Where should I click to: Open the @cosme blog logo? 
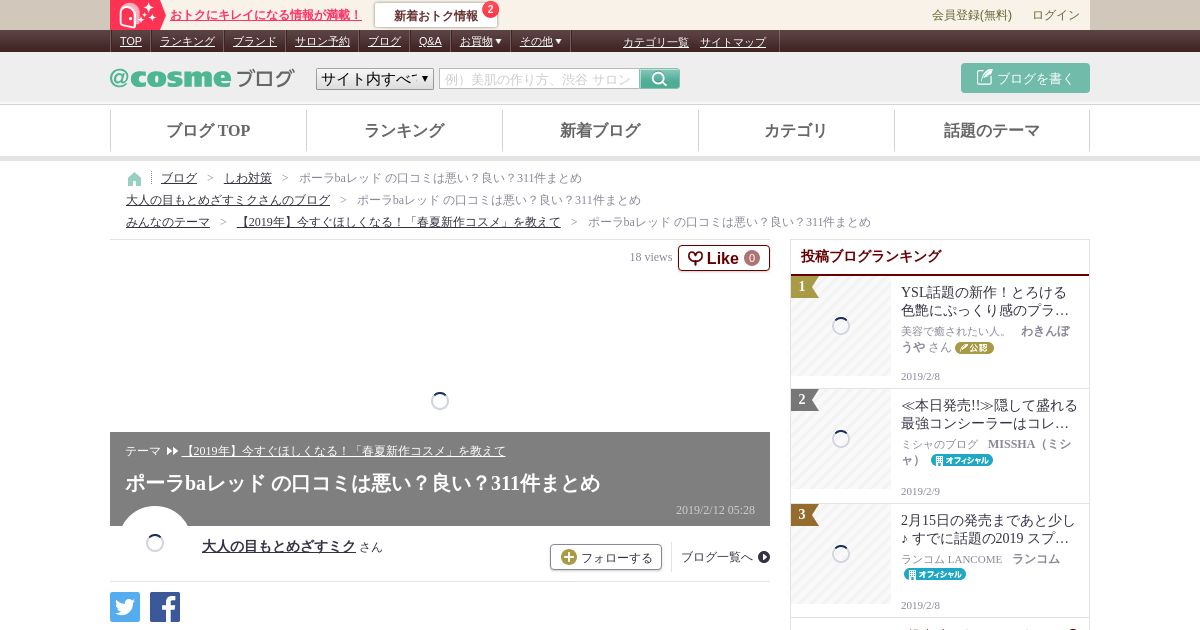pos(202,78)
